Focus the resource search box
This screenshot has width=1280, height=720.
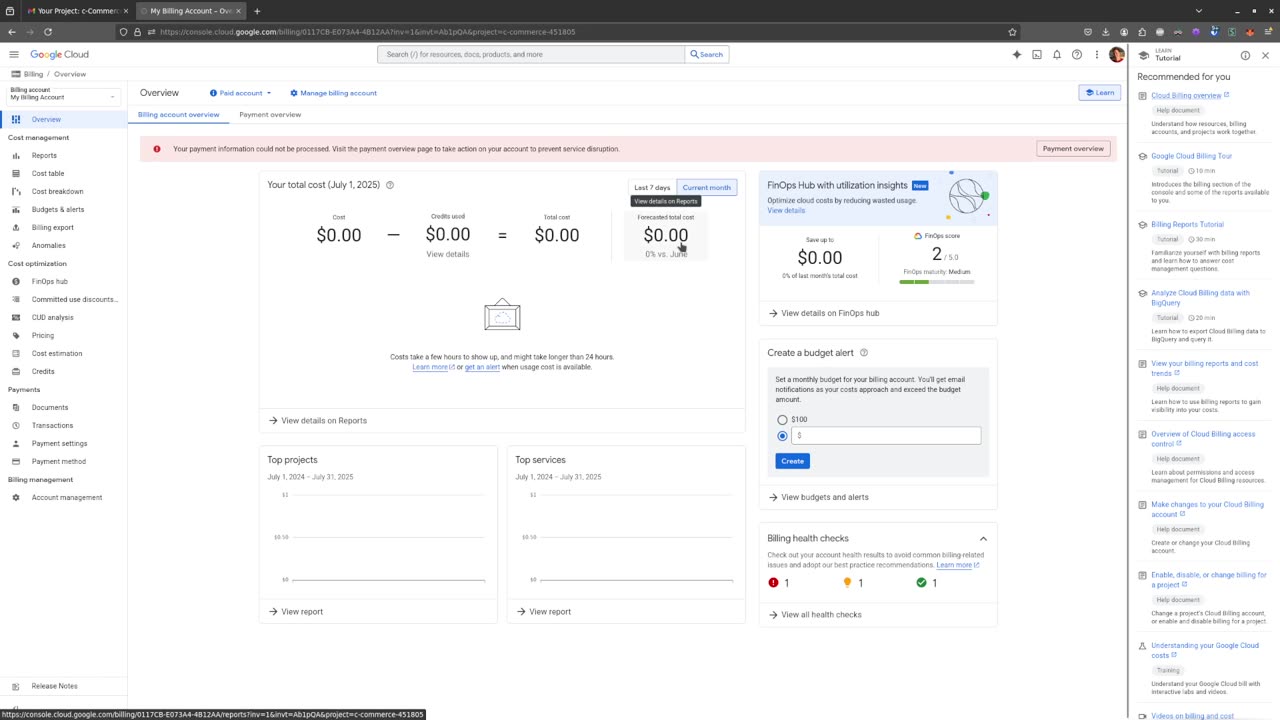(x=531, y=54)
